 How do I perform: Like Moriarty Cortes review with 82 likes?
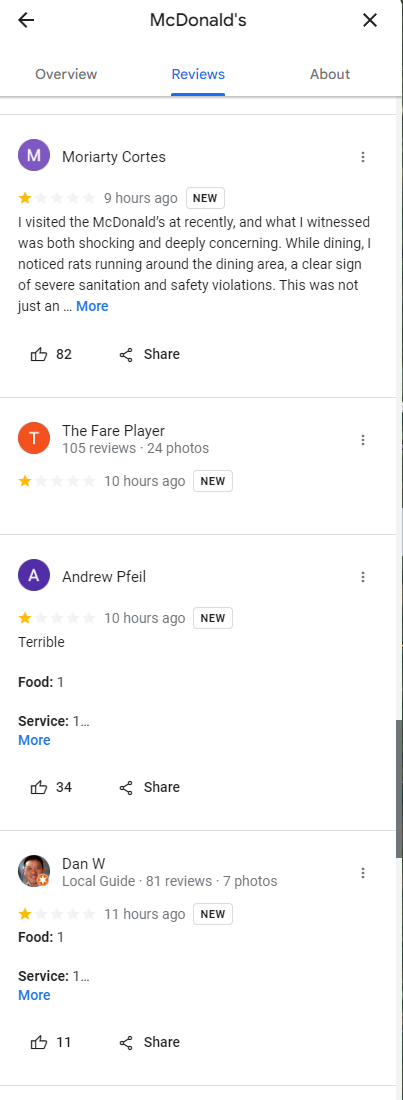tap(51, 354)
